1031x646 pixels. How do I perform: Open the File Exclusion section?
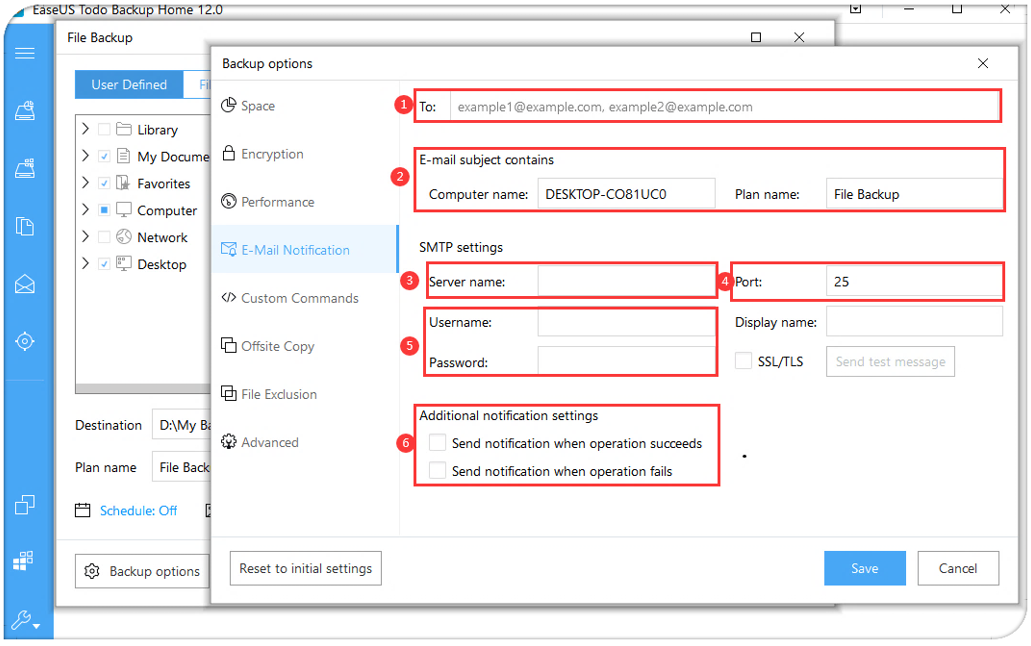[x=305, y=393]
